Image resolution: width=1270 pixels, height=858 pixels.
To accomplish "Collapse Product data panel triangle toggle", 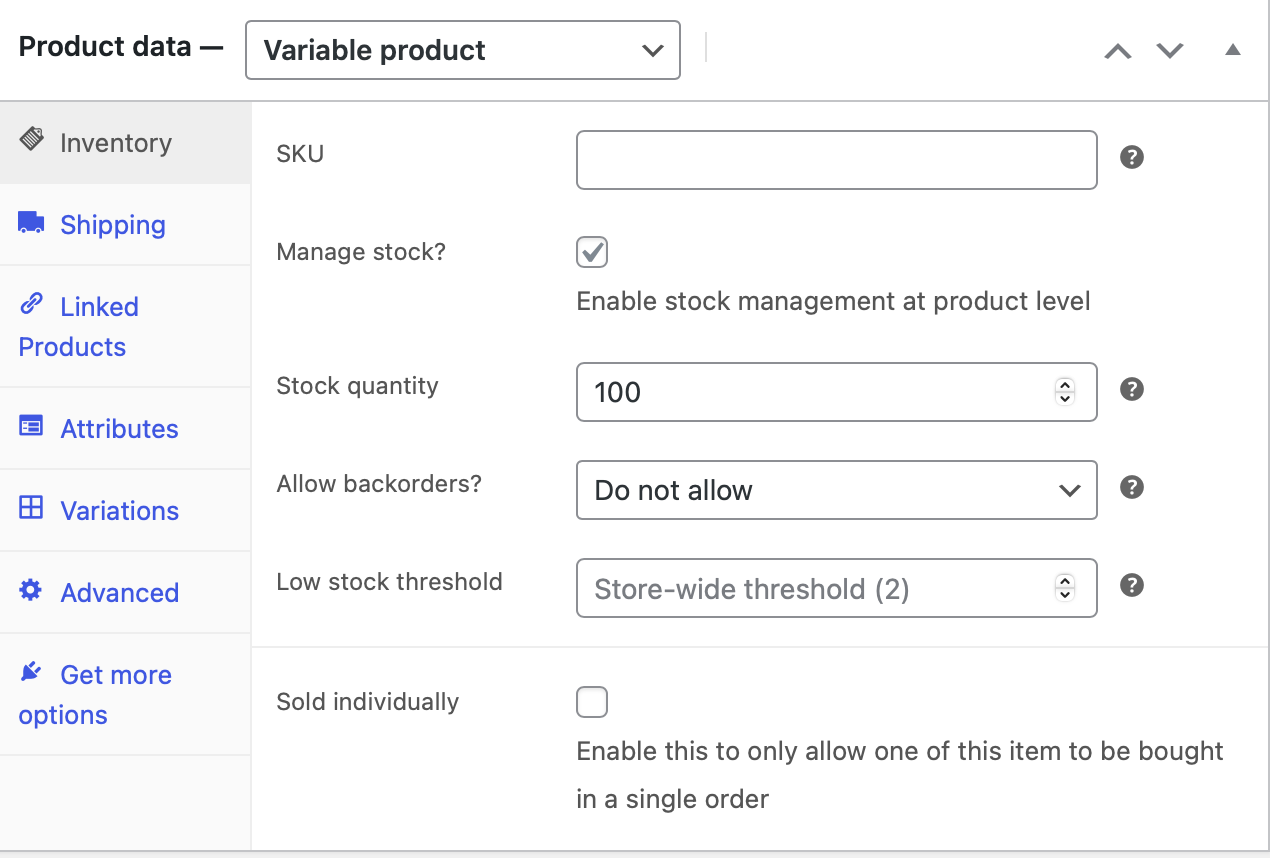I will click(1233, 49).
